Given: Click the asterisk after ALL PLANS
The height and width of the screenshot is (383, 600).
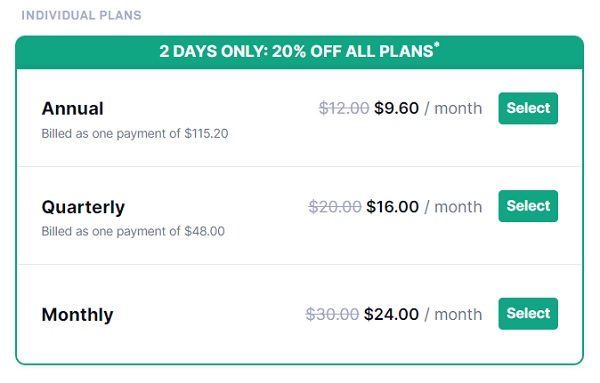Looking at the screenshot, I should pos(437,45).
